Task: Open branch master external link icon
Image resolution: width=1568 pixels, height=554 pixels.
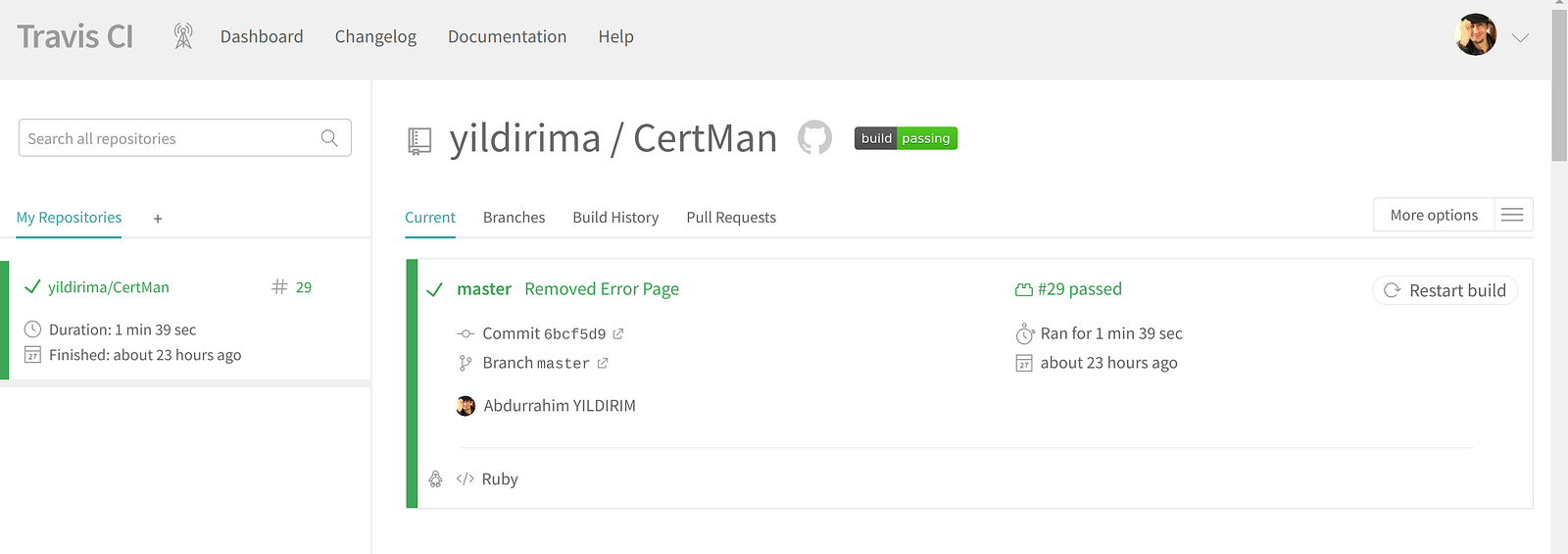Action: tap(603, 363)
